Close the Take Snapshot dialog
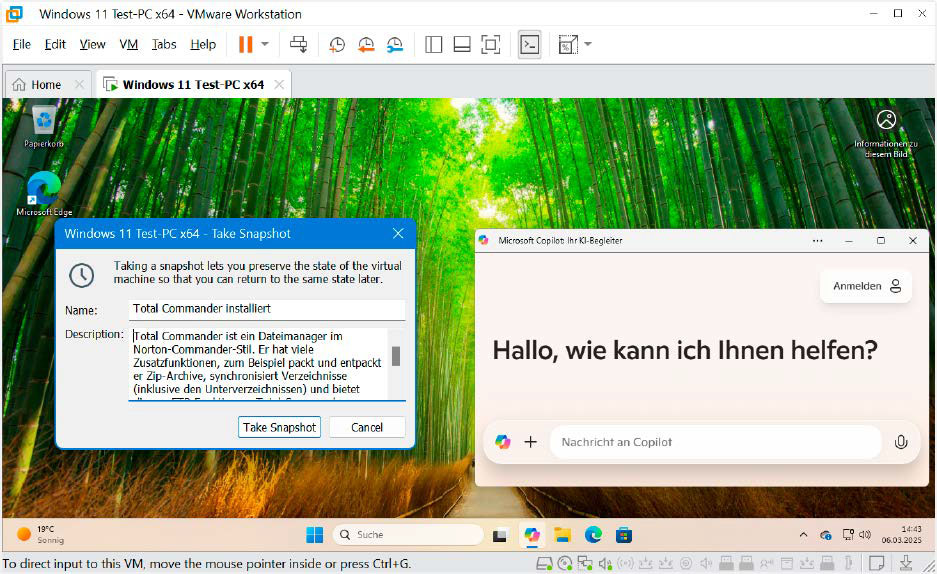Viewport: 937px width, 574px height. point(398,234)
